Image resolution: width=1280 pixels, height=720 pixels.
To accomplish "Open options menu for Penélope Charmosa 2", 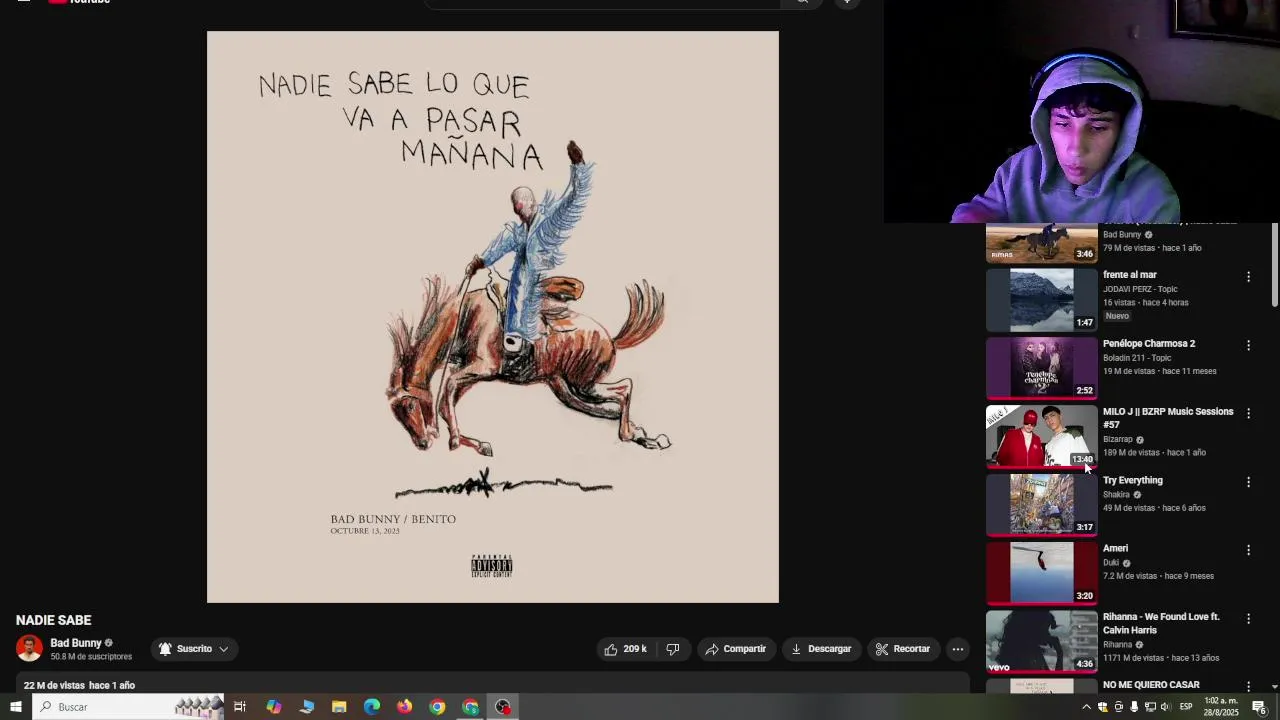I will (x=1248, y=345).
